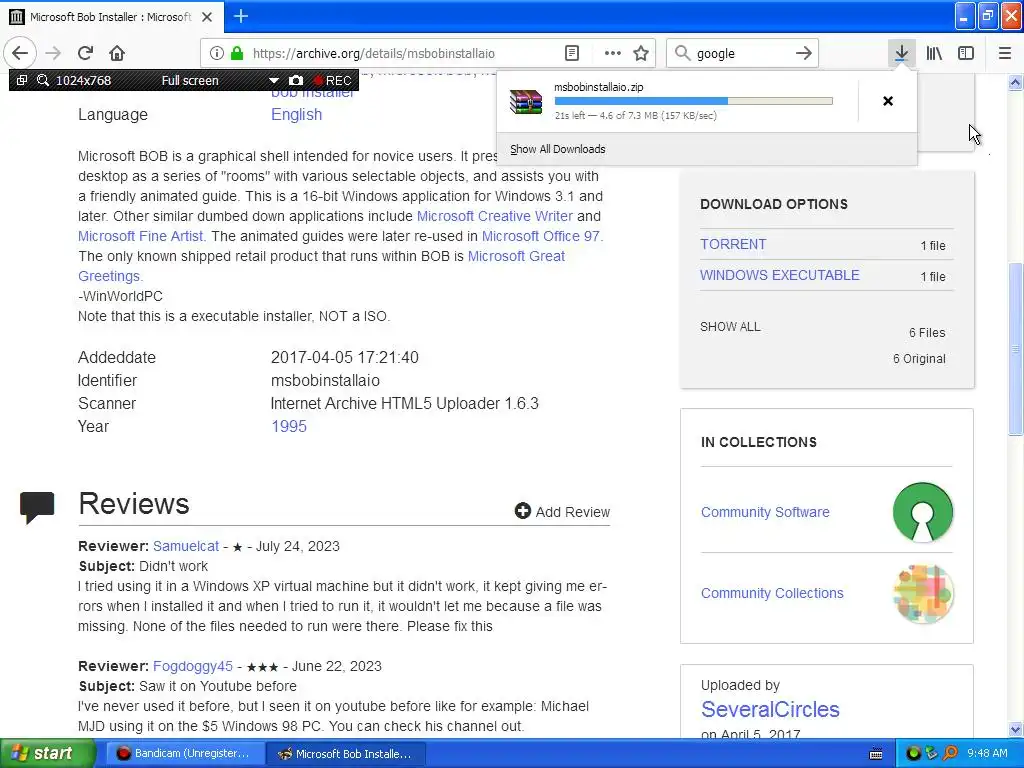Click the page vertical scrollbar thumb
The image size is (1024, 768).
click(1015, 348)
